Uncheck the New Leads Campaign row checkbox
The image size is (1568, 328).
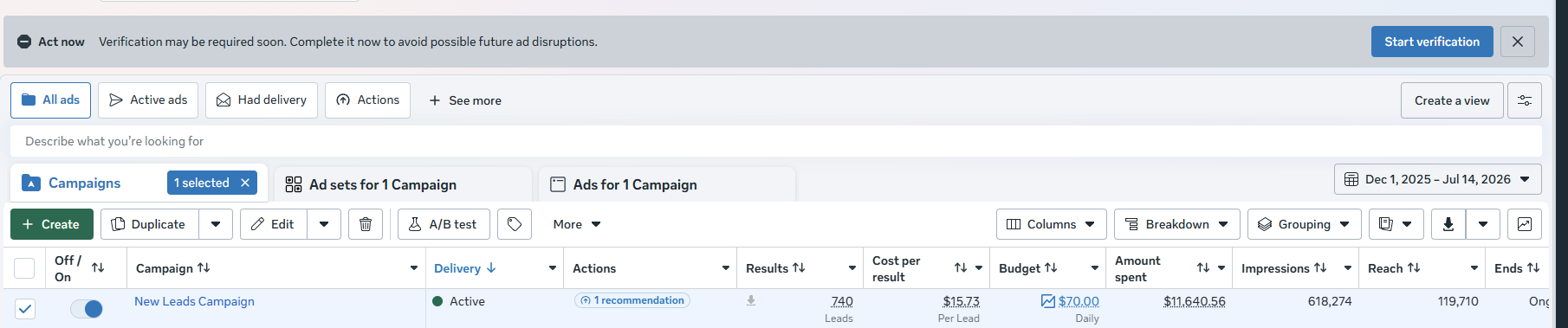pyautogui.click(x=25, y=309)
